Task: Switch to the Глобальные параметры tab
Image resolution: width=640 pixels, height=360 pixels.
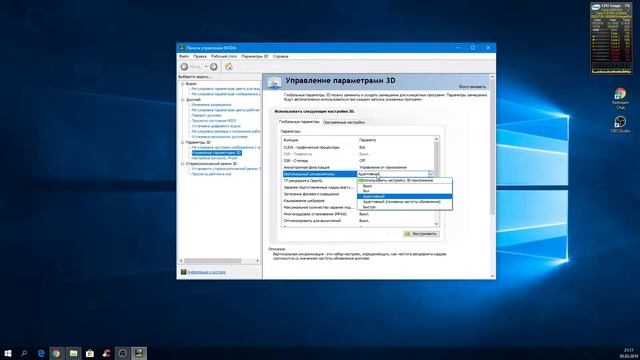Action: pos(299,122)
